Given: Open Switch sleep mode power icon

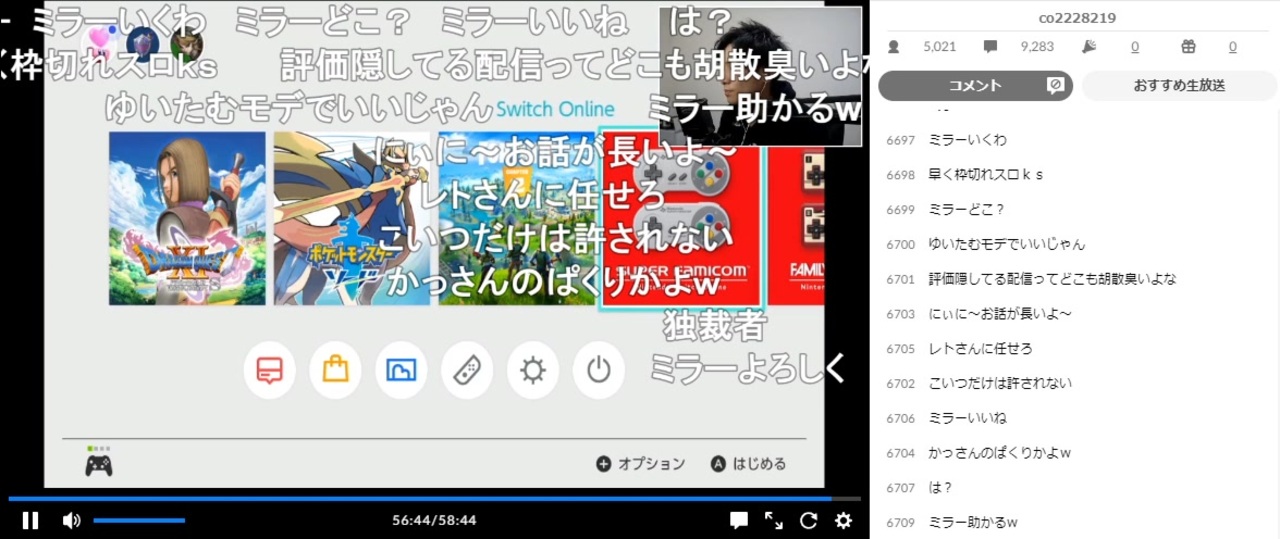Looking at the screenshot, I should 599,370.
